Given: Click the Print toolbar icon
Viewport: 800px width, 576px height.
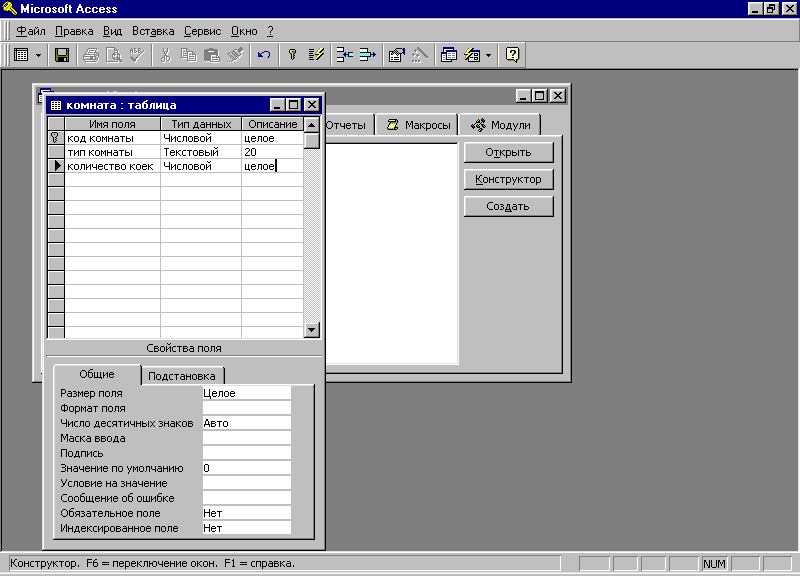Looking at the screenshot, I should [x=91, y=55].
